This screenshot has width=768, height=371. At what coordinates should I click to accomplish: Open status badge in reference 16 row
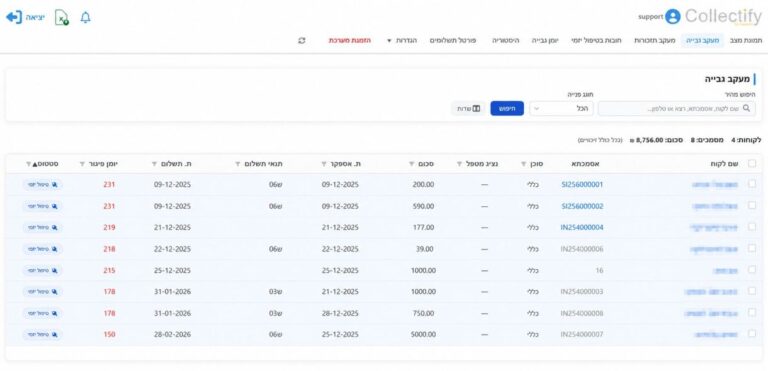43,270
